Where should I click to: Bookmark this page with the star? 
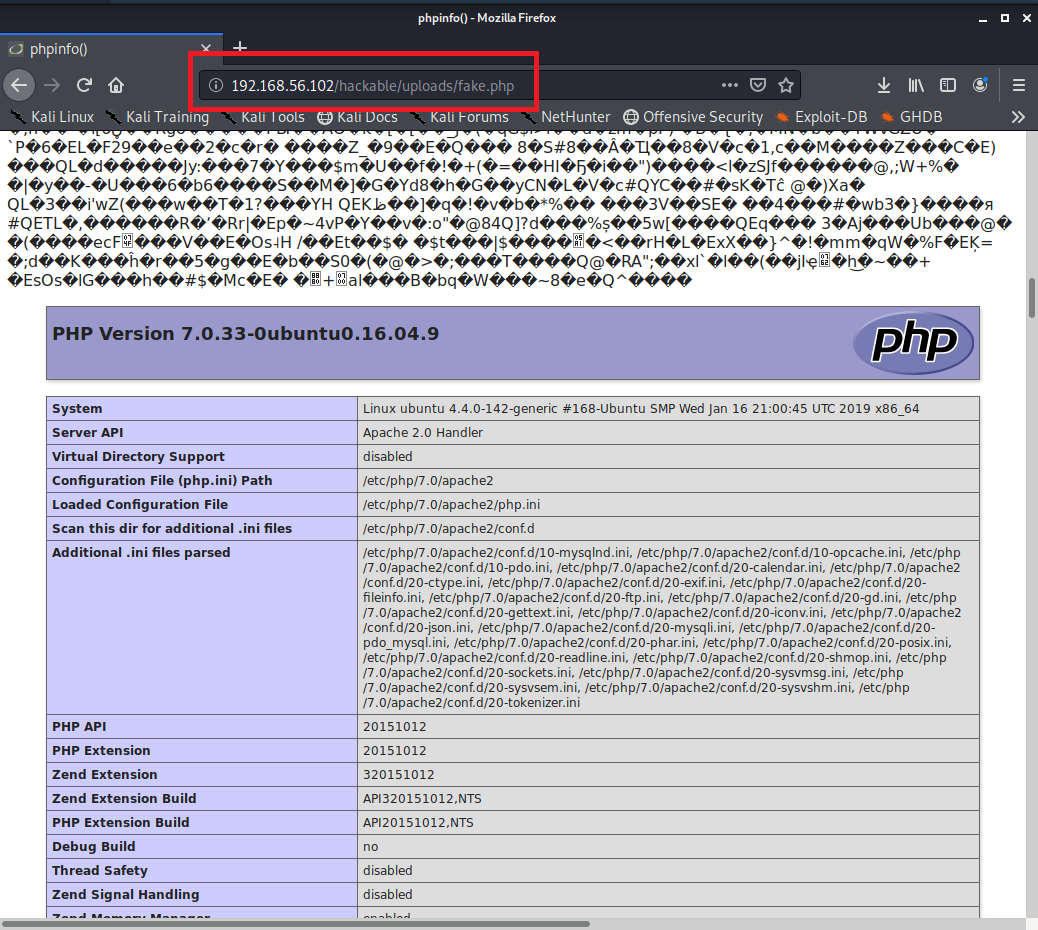coord(786,85)
